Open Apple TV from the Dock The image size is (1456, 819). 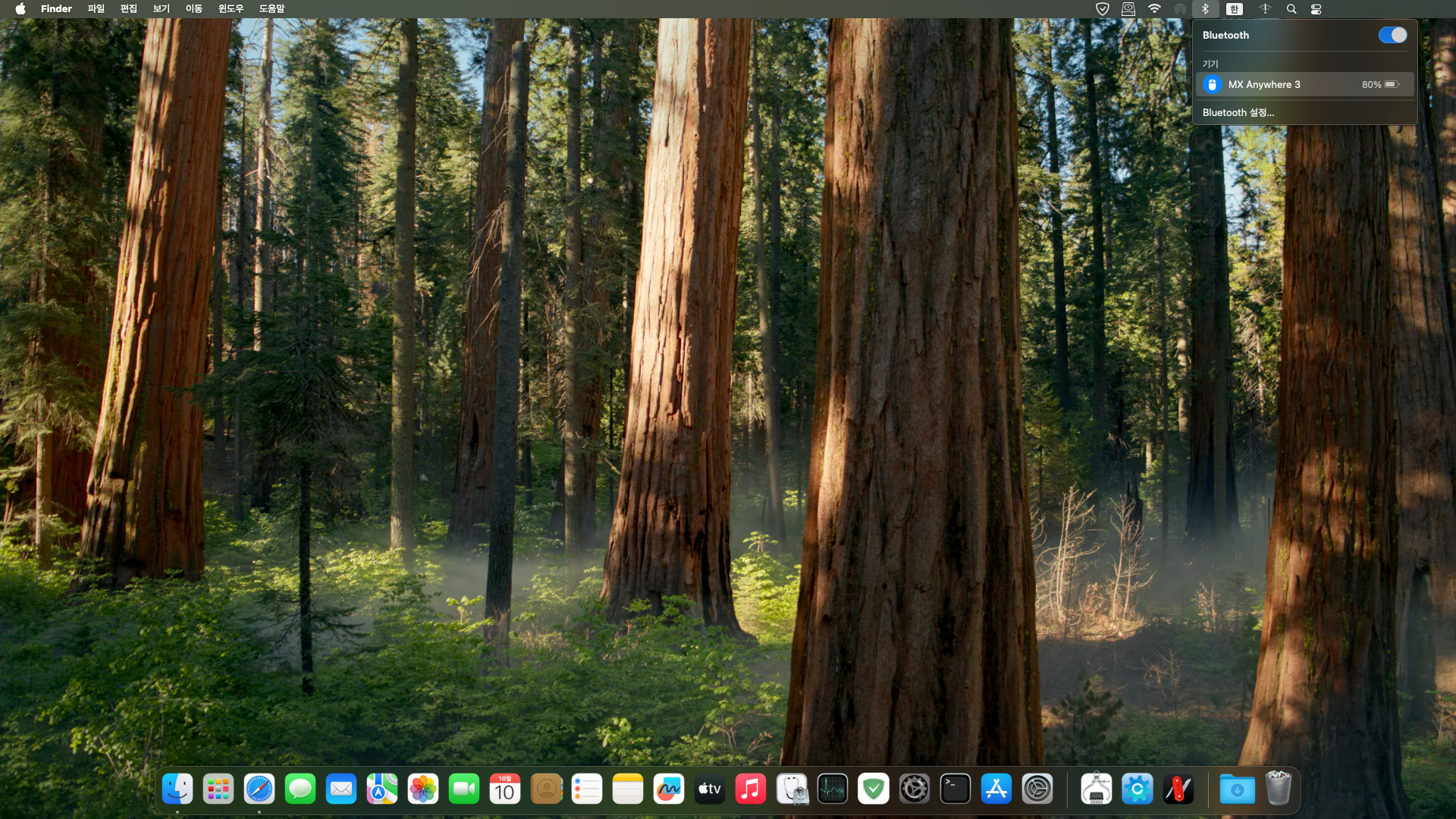point(710,789)
